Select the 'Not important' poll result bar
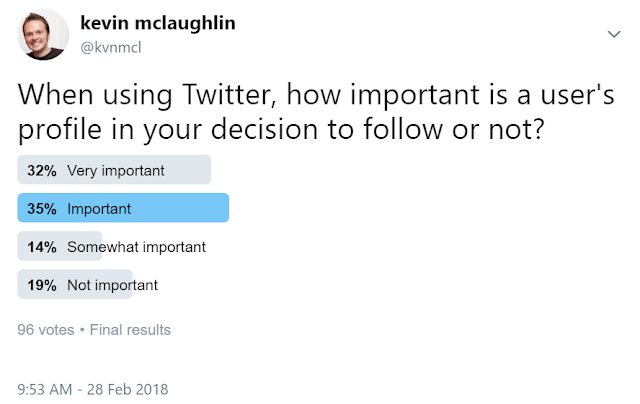 75,284
